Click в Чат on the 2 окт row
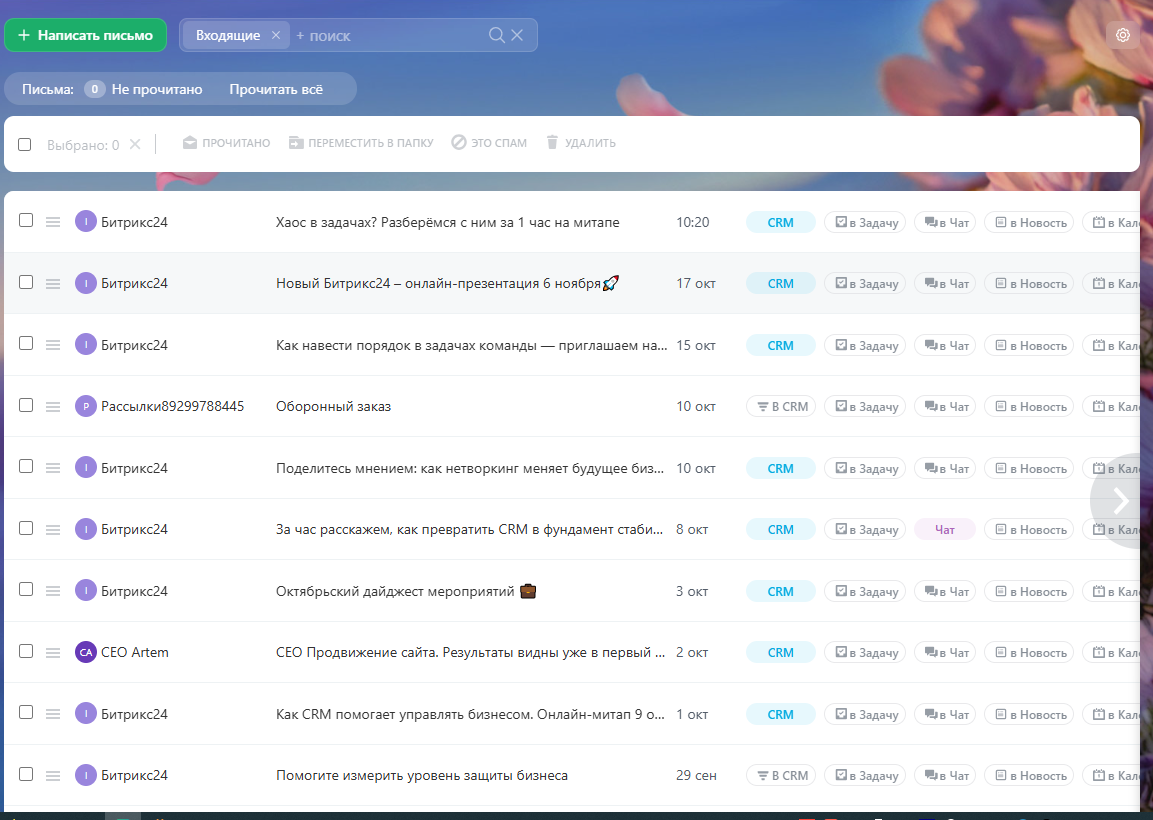The width and height of the screenshot is (1153, 820). tap(945, 652)
